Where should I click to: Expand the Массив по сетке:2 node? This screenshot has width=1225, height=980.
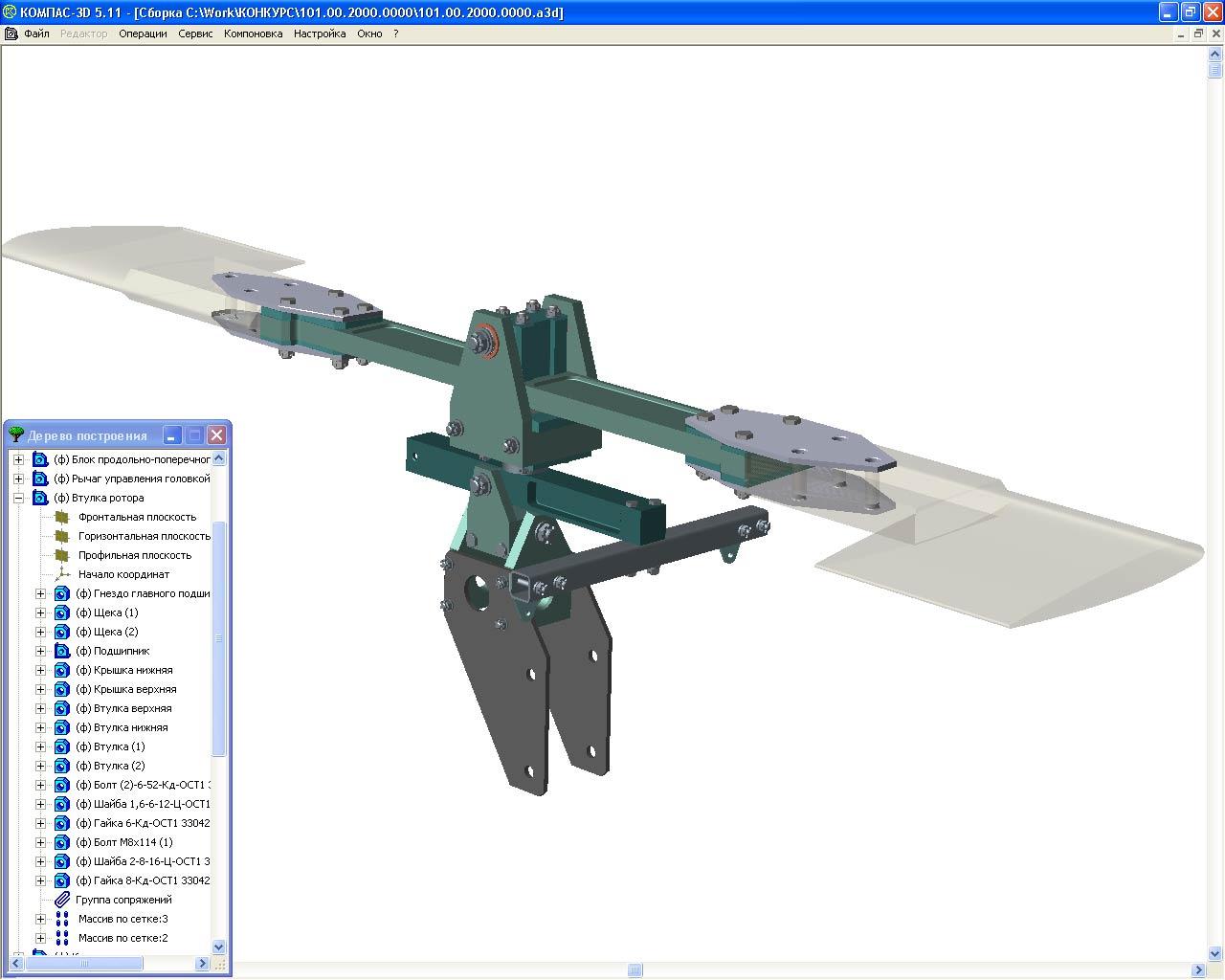(40, 938)
